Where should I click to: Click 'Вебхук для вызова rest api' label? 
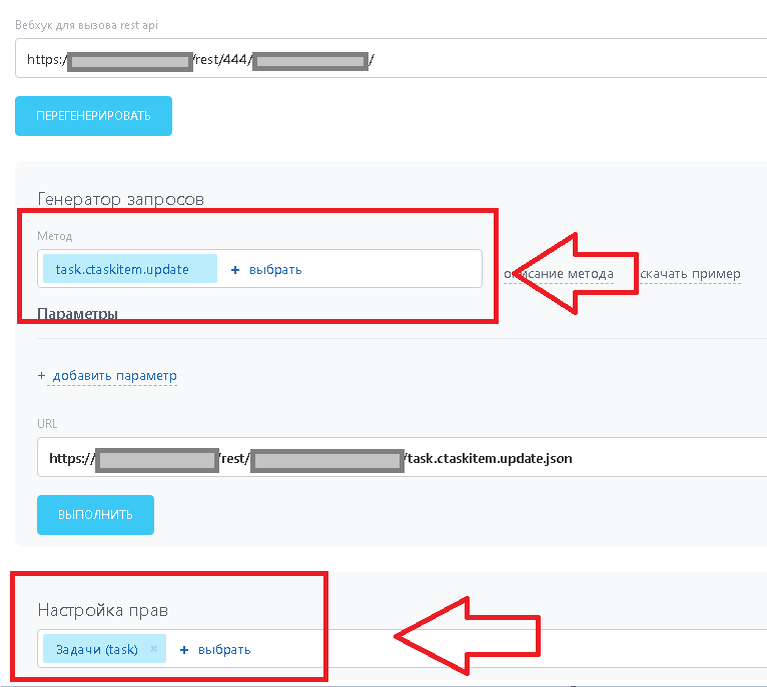click(x=87, y=25)
